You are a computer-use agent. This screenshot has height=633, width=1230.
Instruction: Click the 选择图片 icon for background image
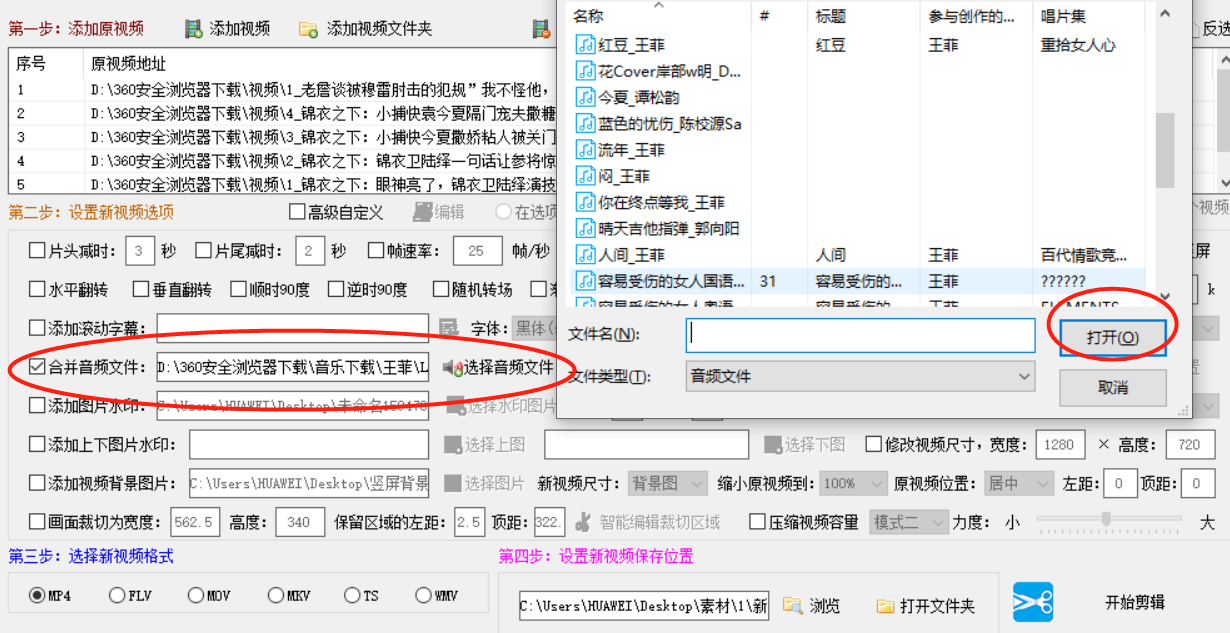pos(453,483)
